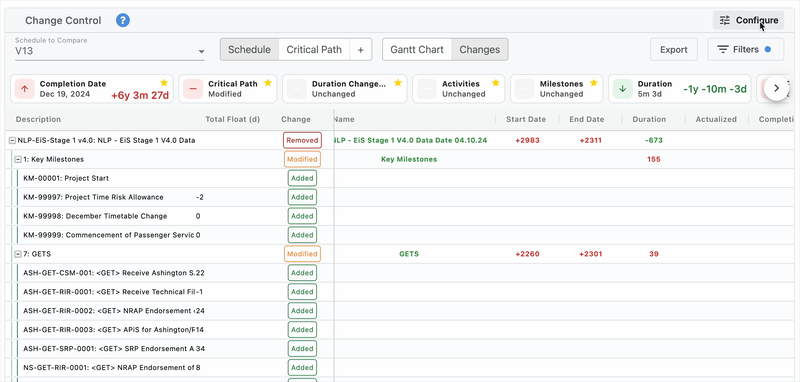Click the Critical Path red minus icon
Viewport: 800px width, 382px height.
click(193, 89)
